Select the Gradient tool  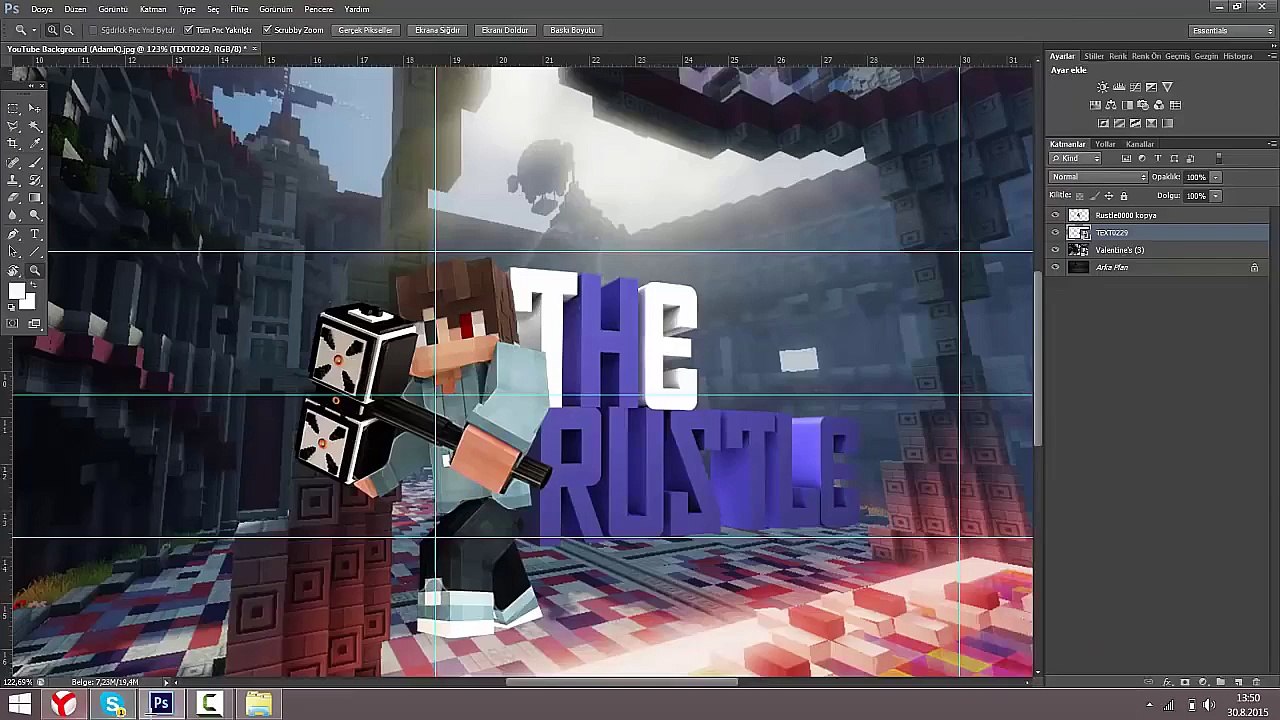pos(35,198)
